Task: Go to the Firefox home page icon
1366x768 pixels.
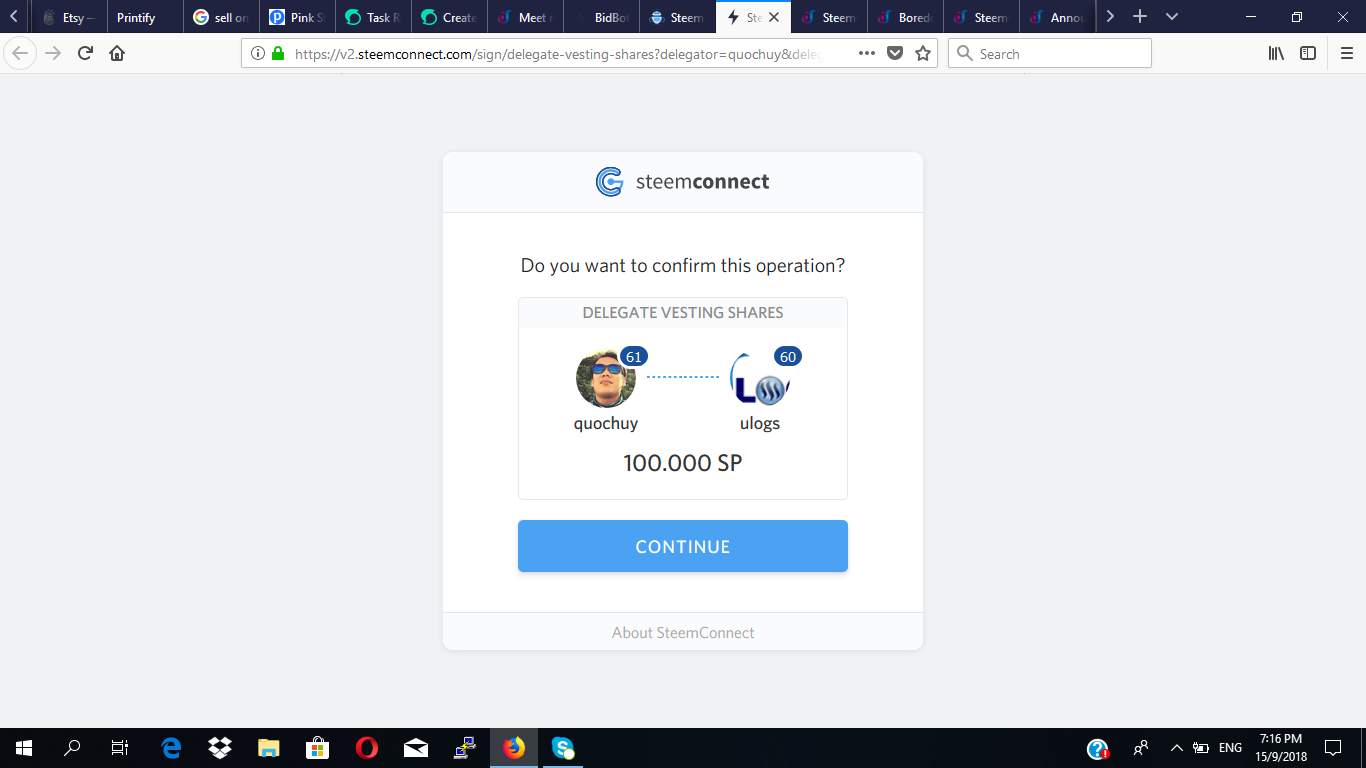Action: (x=117, y=54)
